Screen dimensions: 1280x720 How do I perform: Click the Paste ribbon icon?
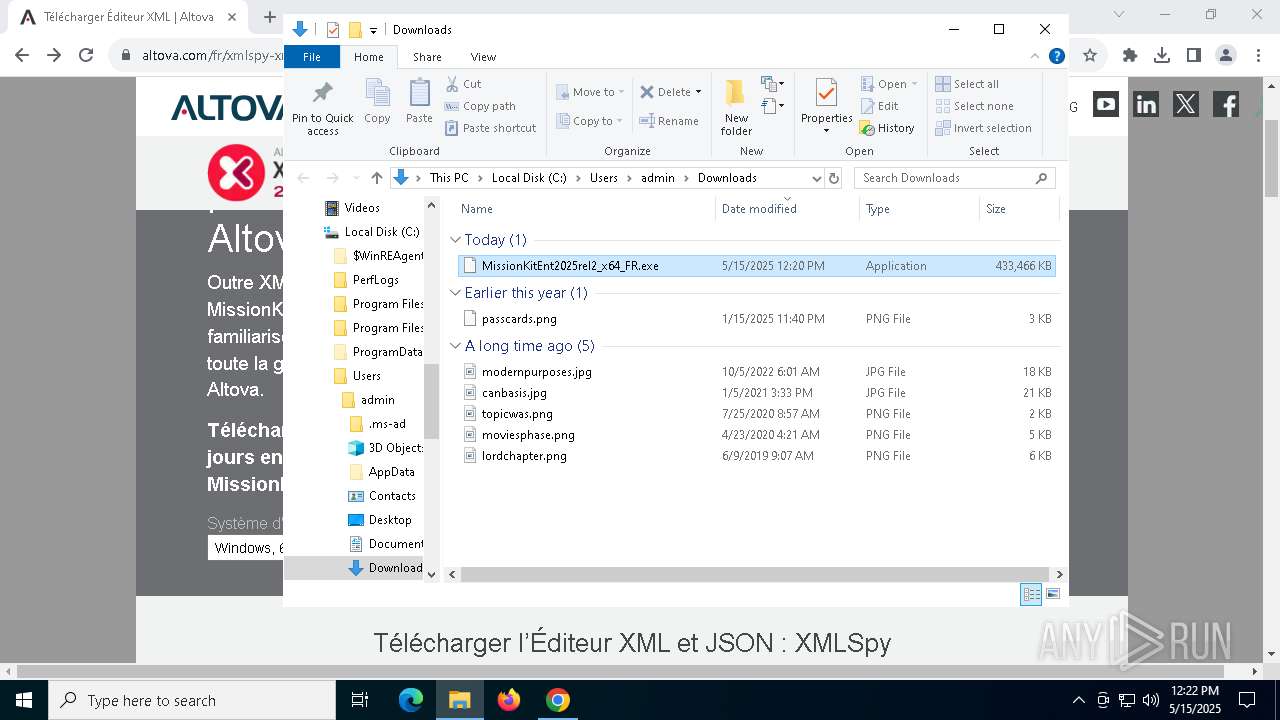tap(419, 101)
